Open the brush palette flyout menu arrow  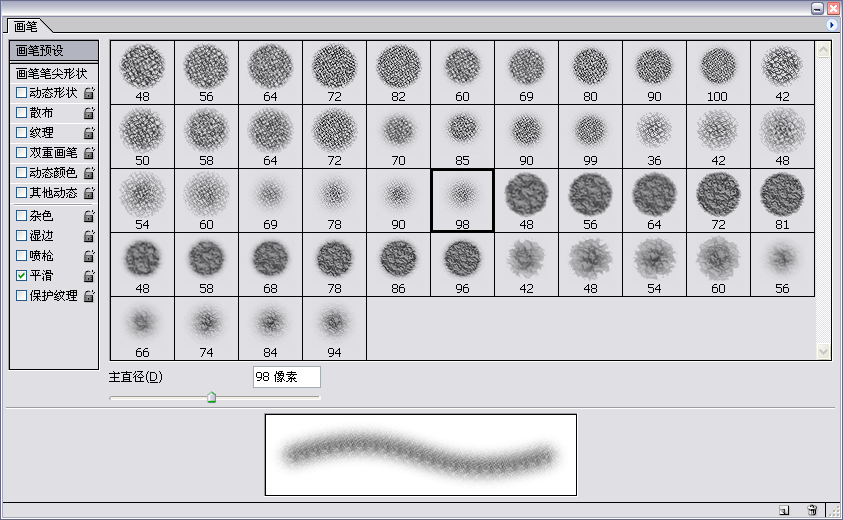[831, 25]
